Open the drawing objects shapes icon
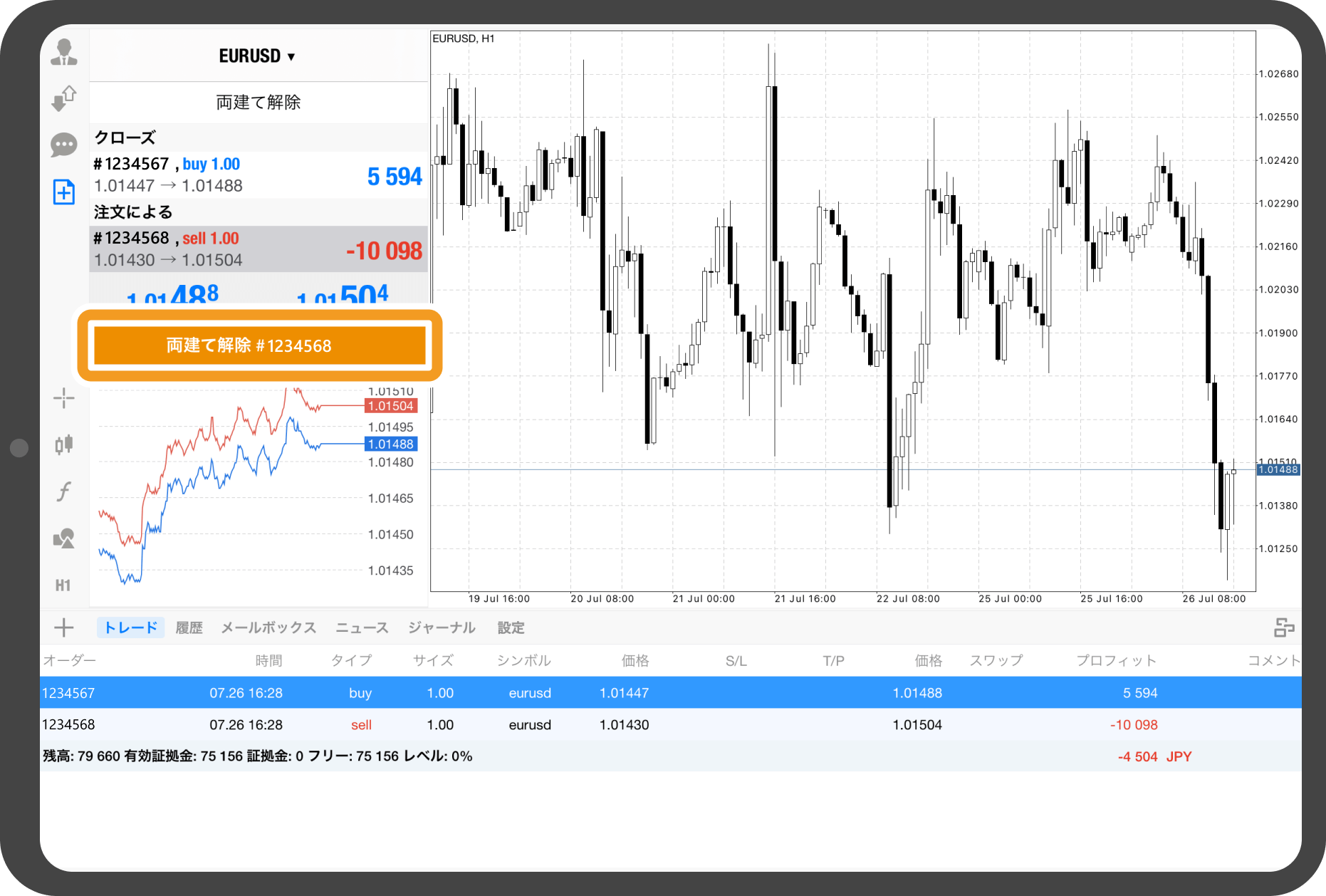The width and height of the screenshot is (1326, 896). pyautogui.click(x=64, y=538)
